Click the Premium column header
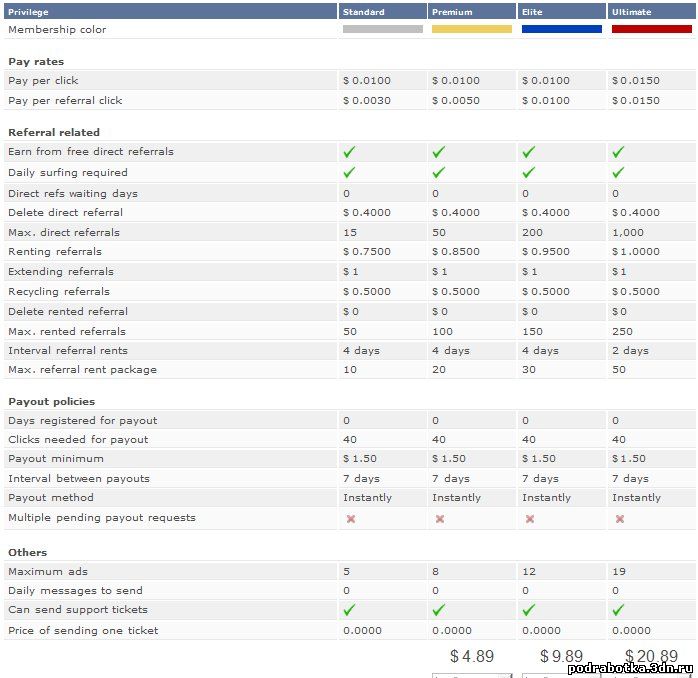The width and height of the screenshot is (698, 678). click(472, 12)
